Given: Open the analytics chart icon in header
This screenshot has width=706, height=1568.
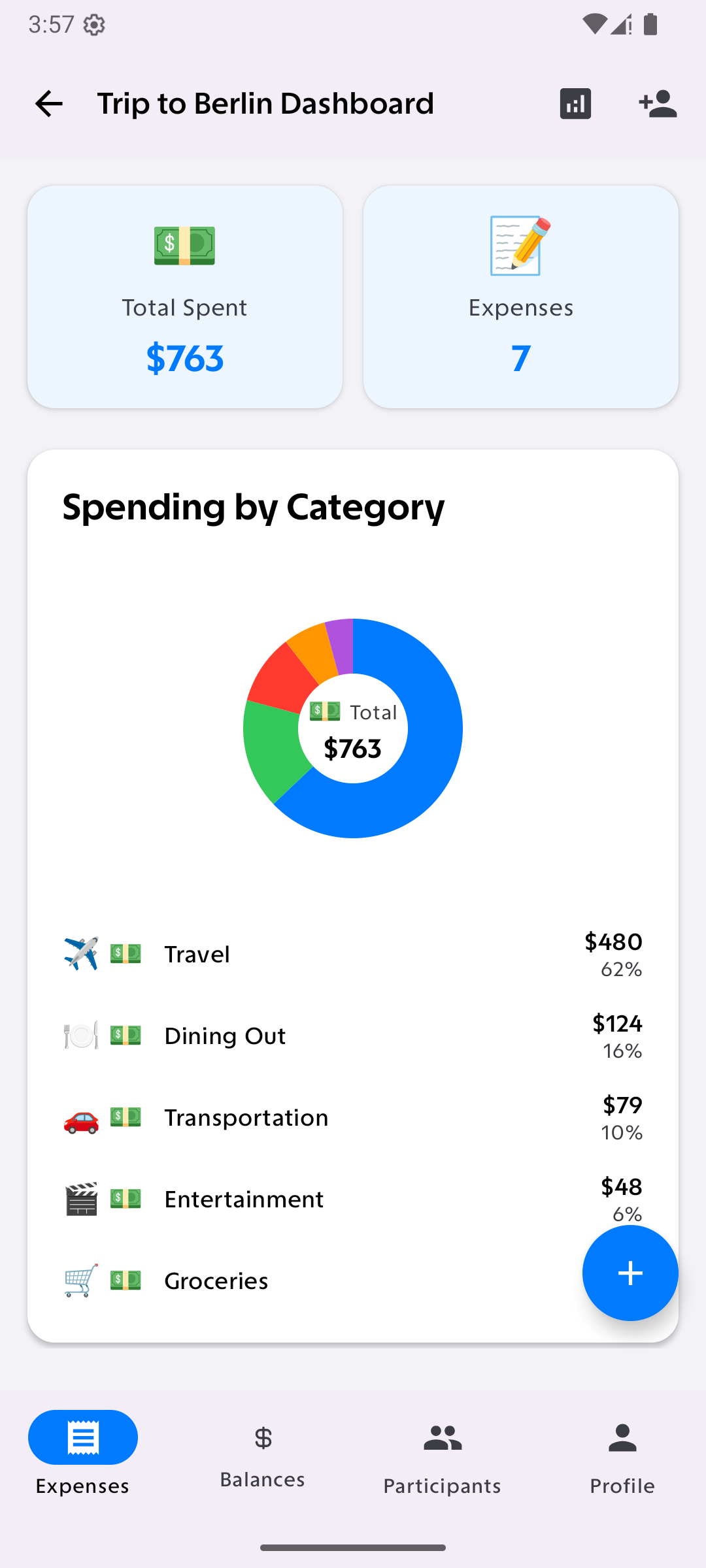Looking at the screenshot, I should [575, 104].
